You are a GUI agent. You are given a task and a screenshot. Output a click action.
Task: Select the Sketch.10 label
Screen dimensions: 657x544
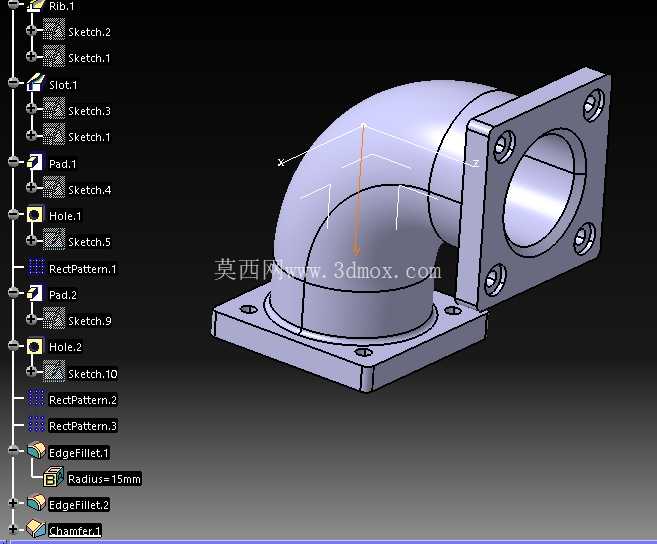[x=93, y=374]
